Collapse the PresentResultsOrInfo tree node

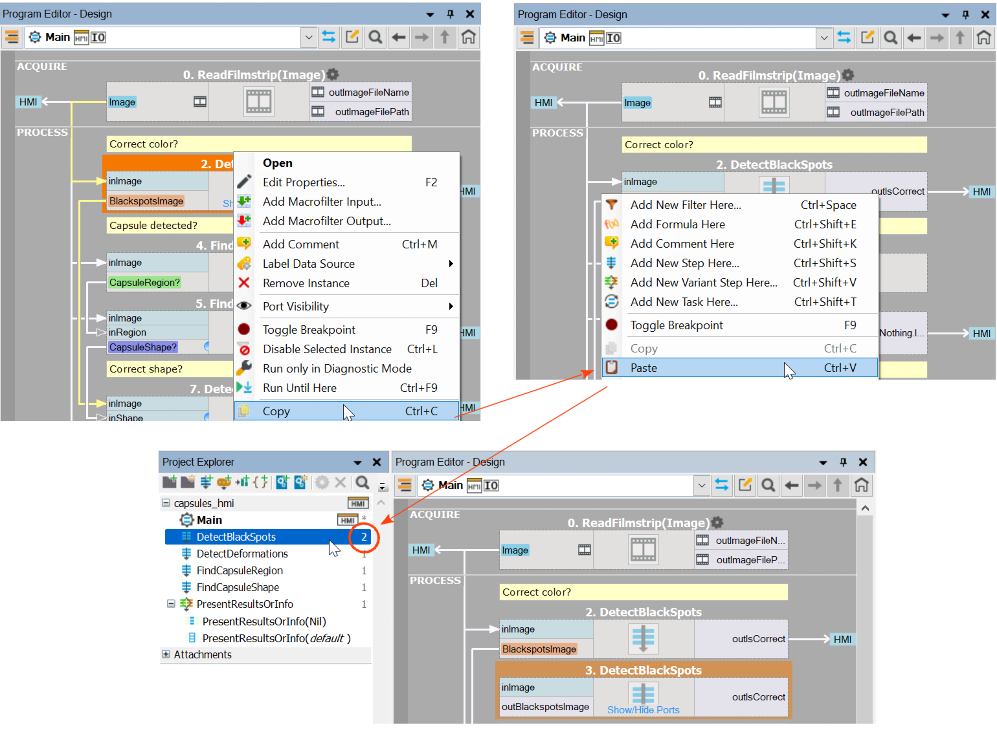pyautogui.click(x=171, y=604)
